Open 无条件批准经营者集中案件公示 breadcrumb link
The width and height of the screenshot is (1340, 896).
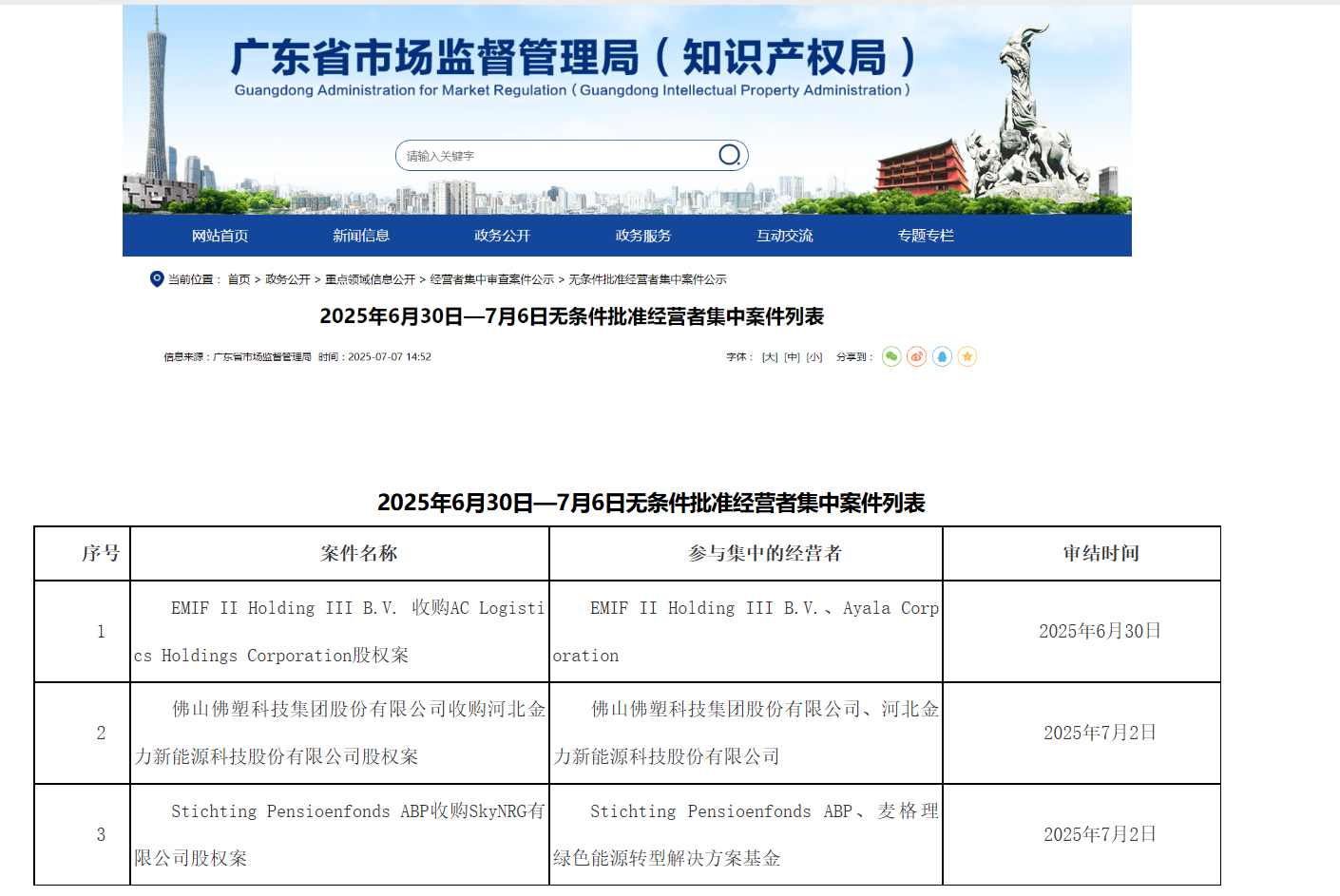[x=647, y=279]
